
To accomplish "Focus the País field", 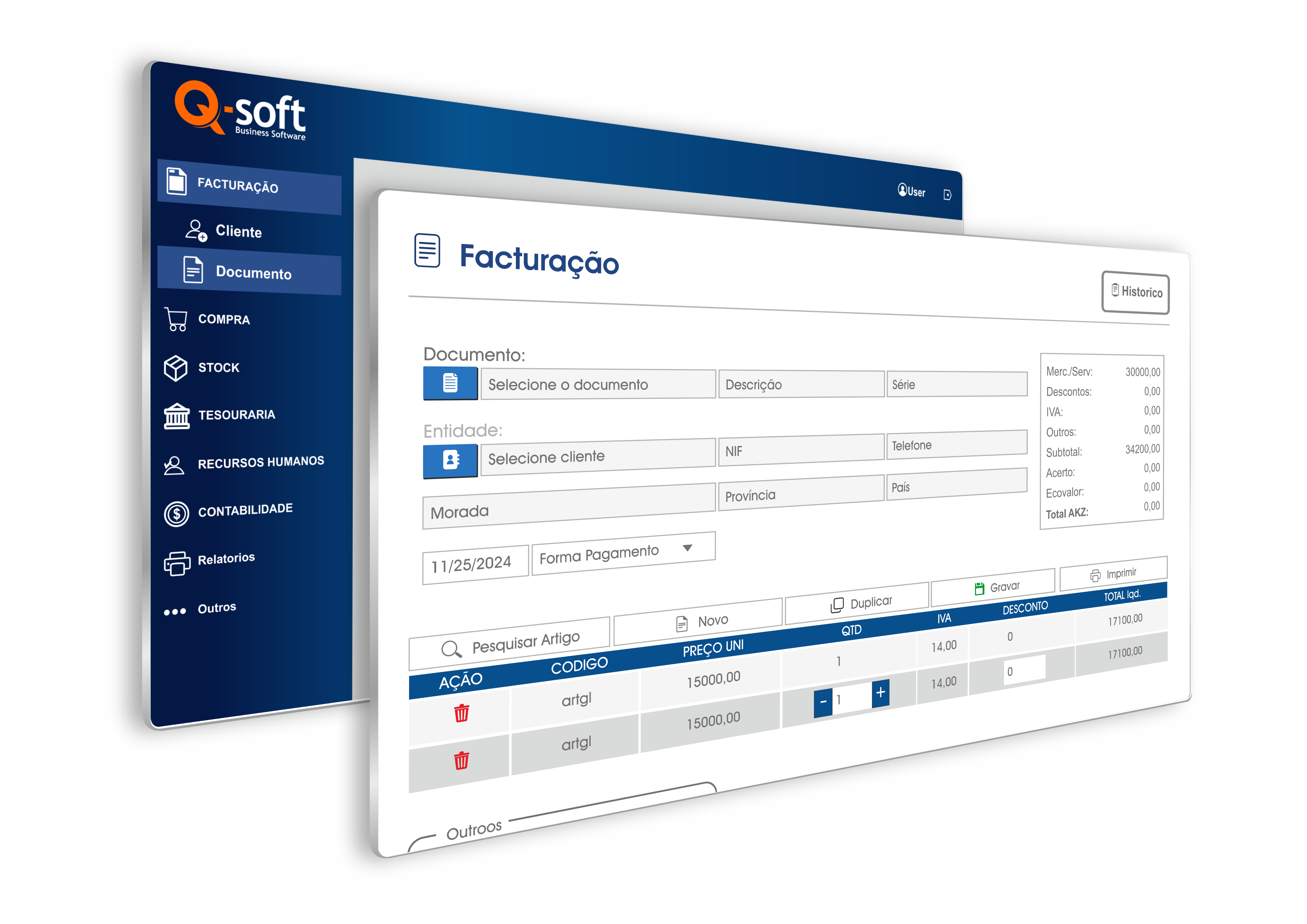I will tap(957, 485).
